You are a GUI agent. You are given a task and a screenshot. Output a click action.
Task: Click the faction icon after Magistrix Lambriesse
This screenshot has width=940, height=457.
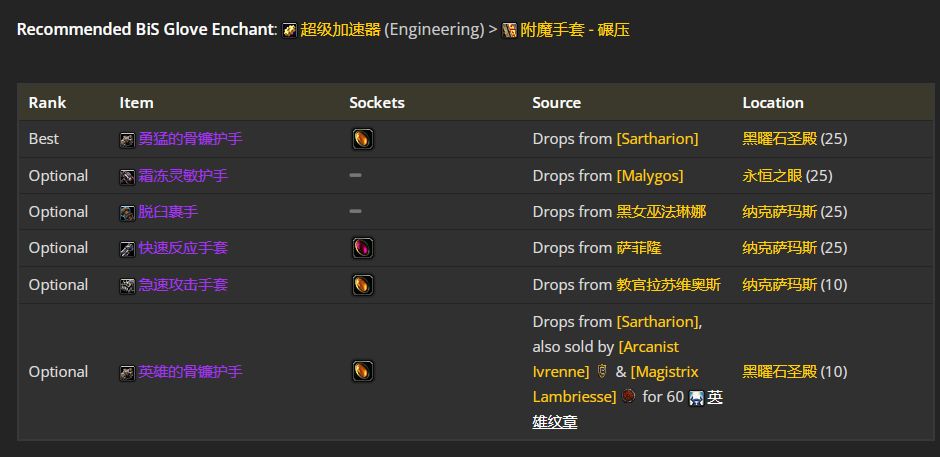628,396
